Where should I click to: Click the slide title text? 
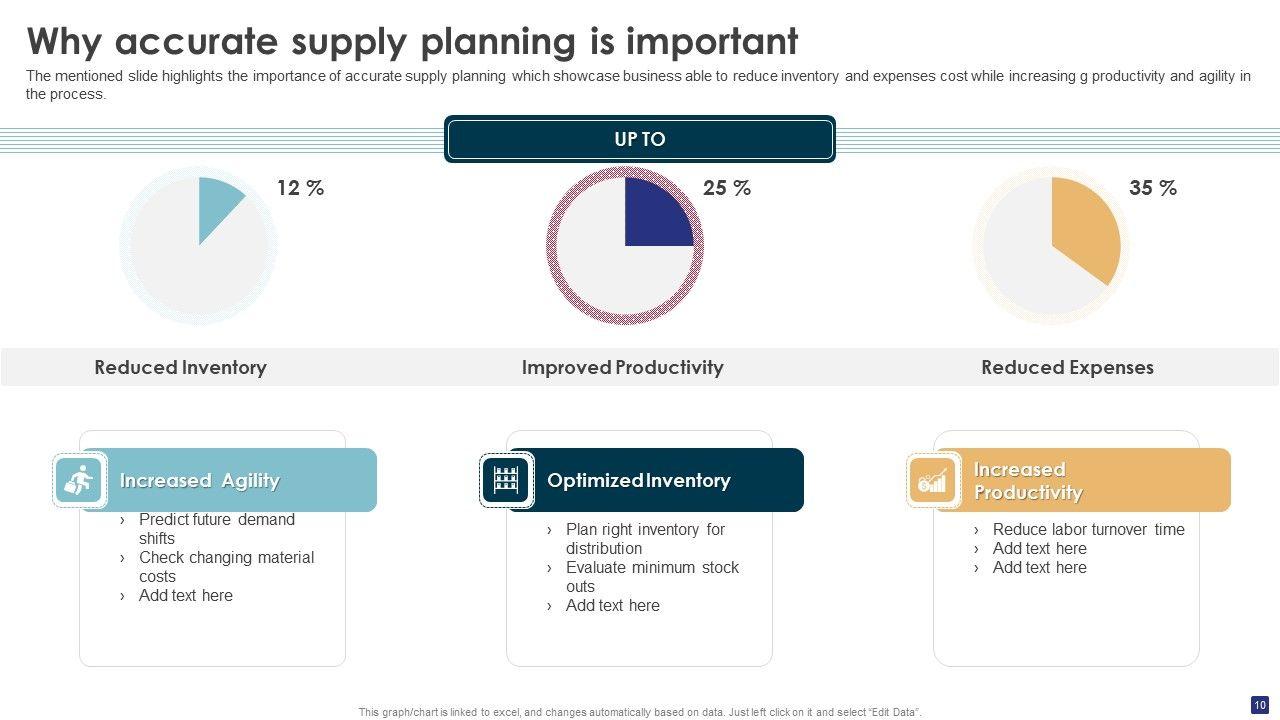pyautogui.click(x=412, y=42)
